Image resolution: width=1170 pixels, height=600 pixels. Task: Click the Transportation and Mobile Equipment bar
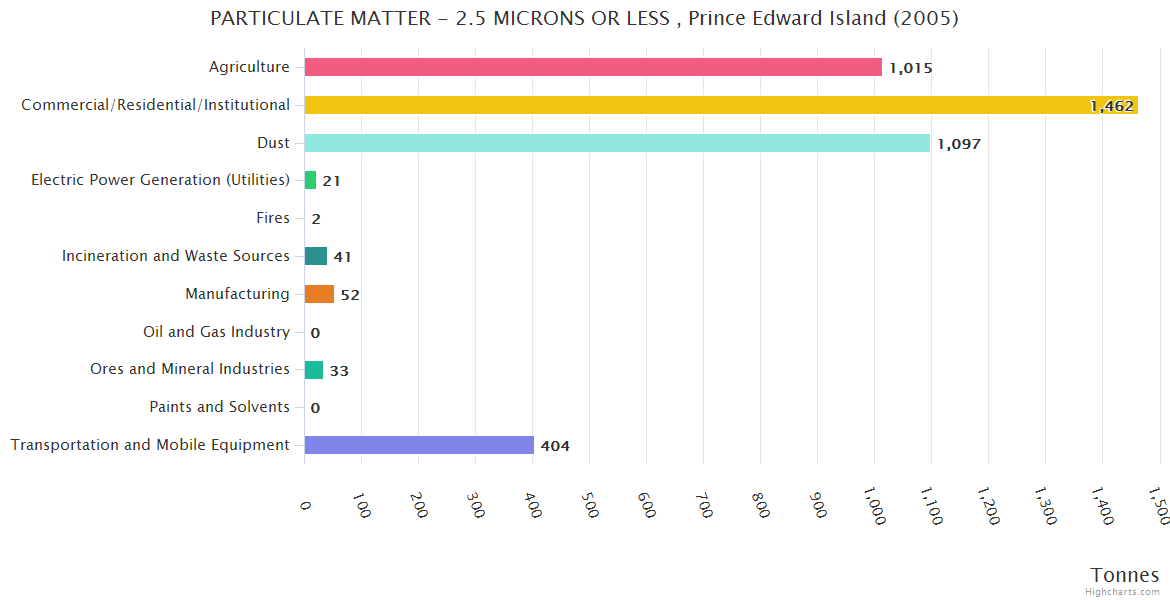click(x=418, y=445)
